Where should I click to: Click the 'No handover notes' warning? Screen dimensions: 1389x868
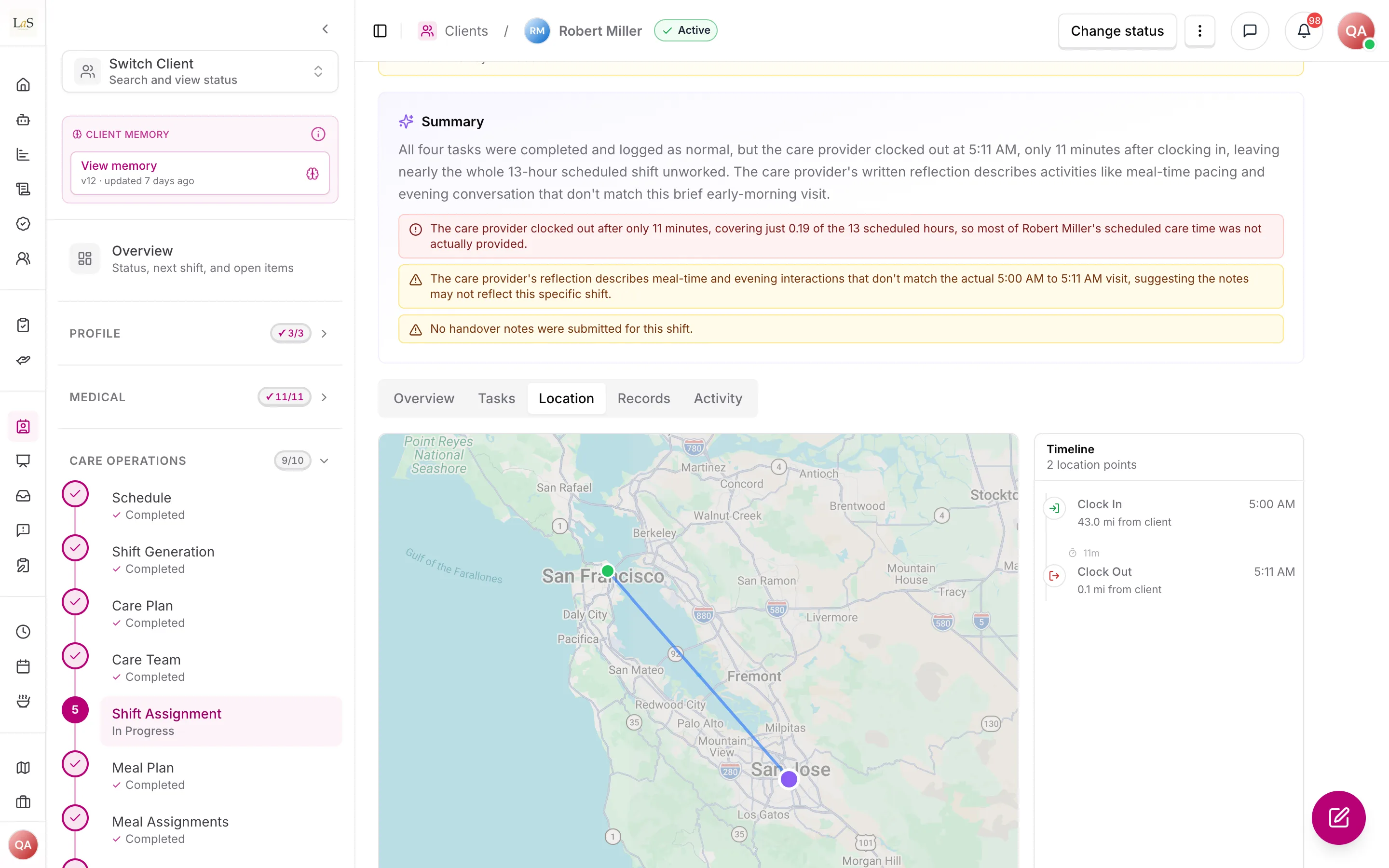point(841,329)
